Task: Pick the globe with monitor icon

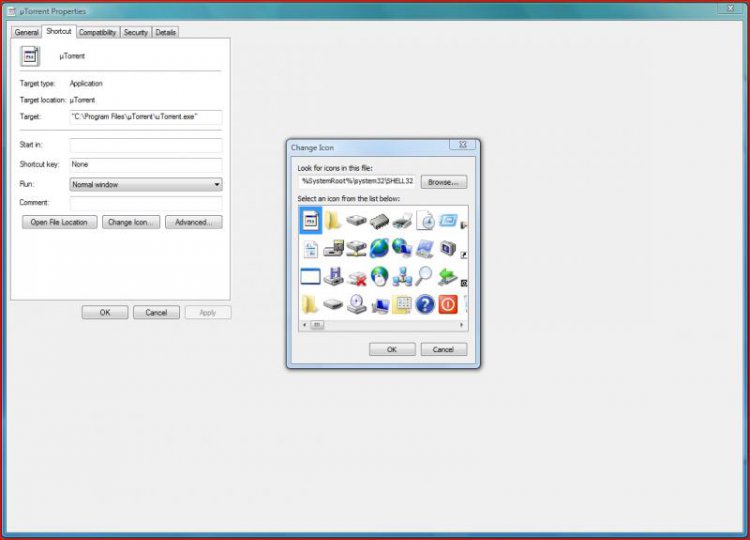Action: [402, 249]
